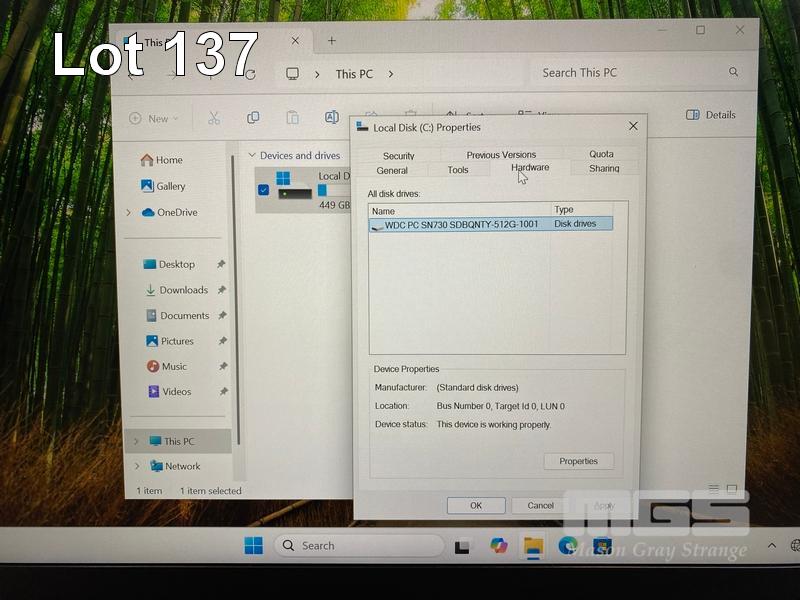Click the Copy toolbar icon
This screenshot has width=800, height=600.
253,118
